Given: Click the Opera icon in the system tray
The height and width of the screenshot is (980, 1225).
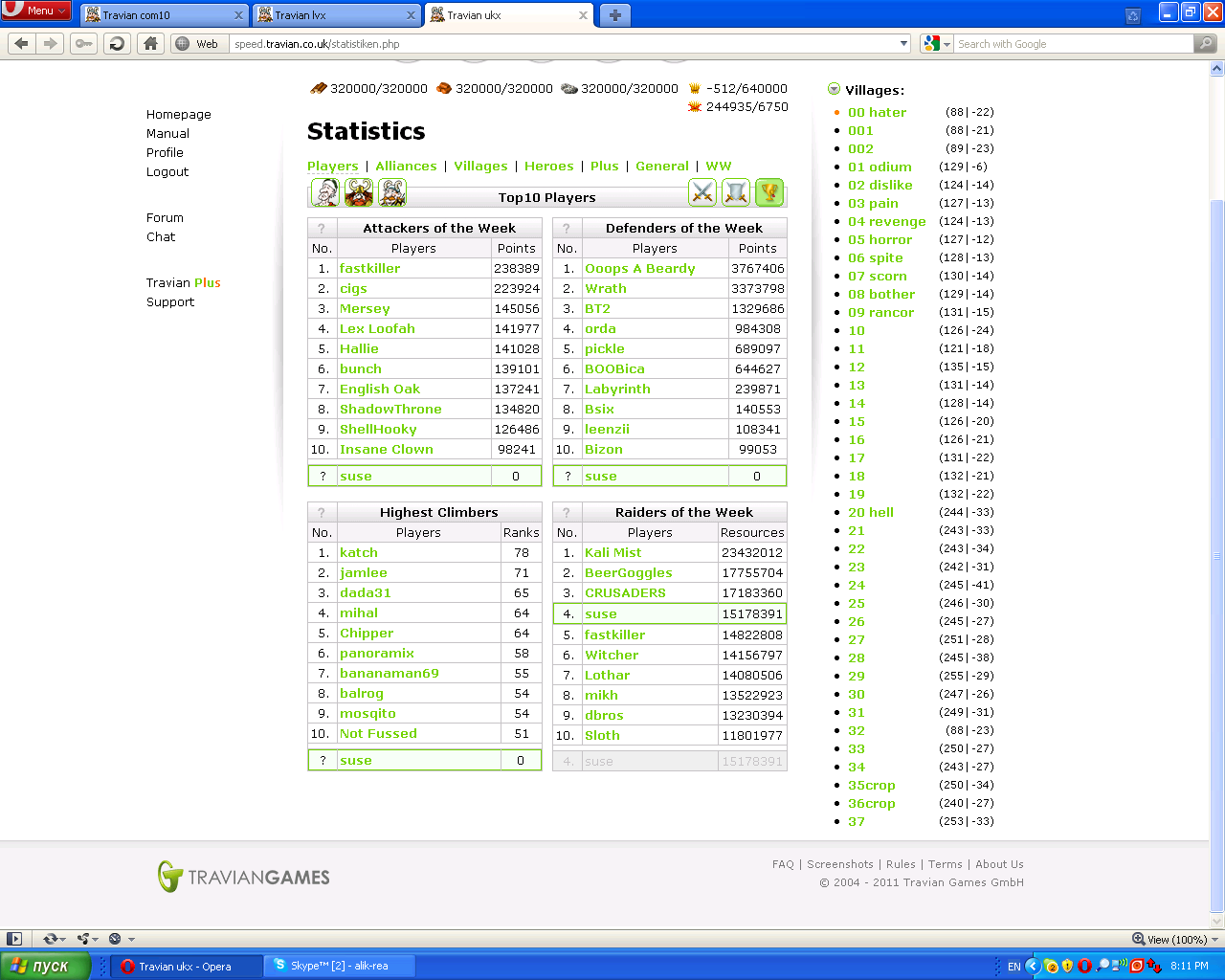Looking at the screenshot, I should (x=1084, y=966).
